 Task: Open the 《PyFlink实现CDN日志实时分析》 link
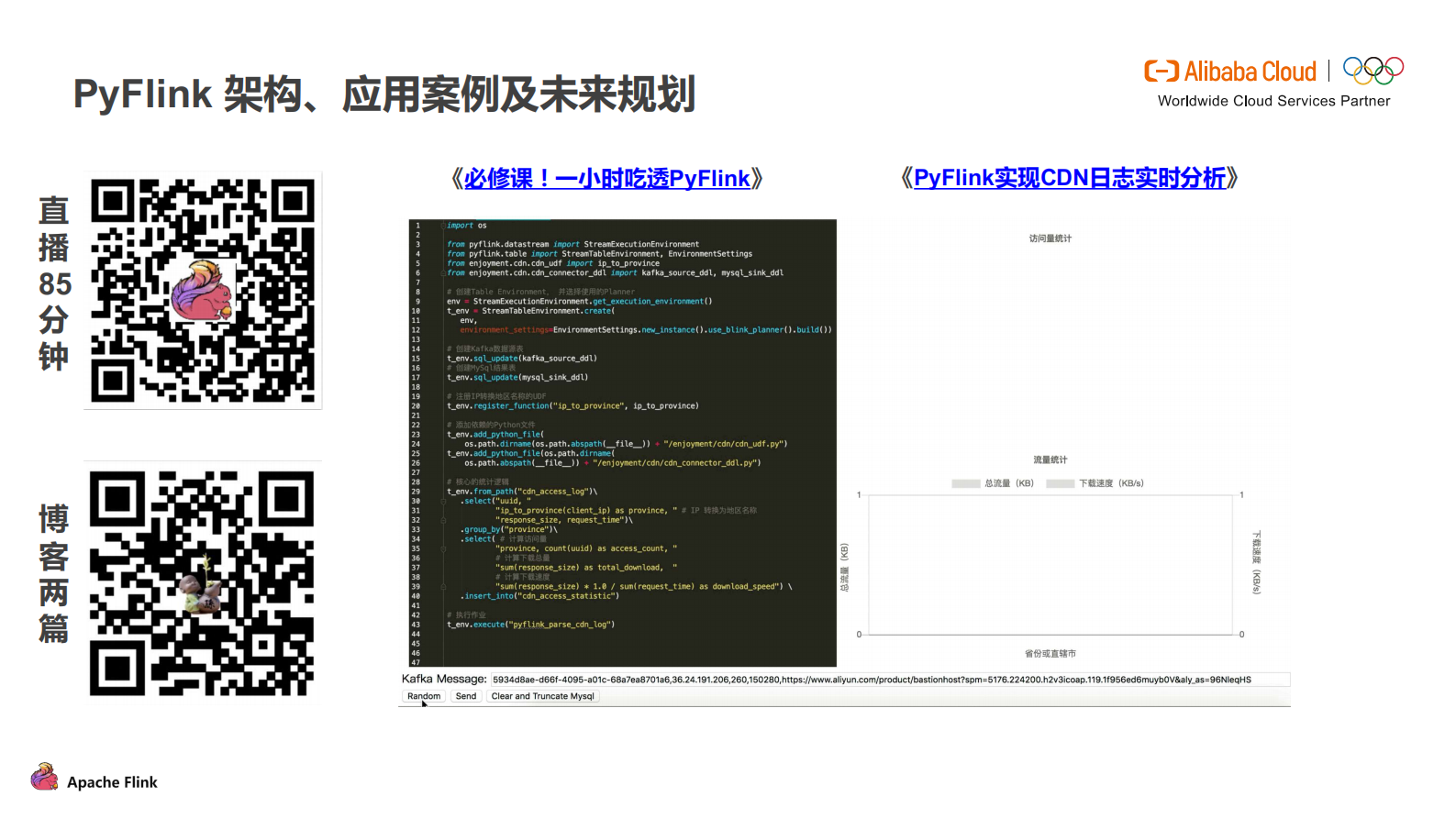[x=1069, y=177]
